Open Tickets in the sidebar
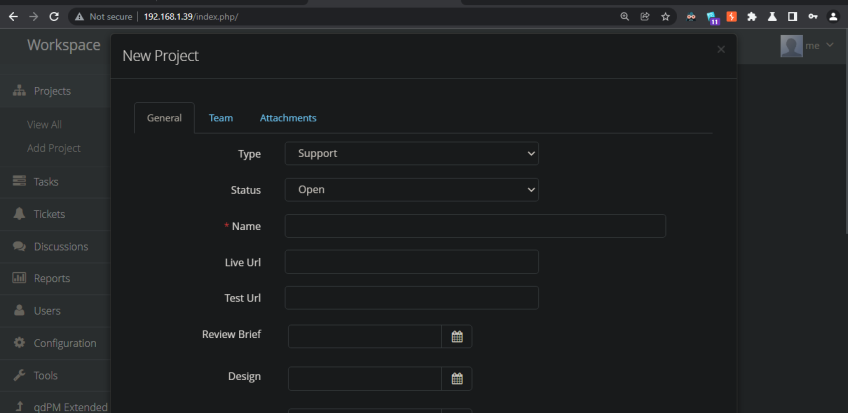 click(x=55, y=214)
